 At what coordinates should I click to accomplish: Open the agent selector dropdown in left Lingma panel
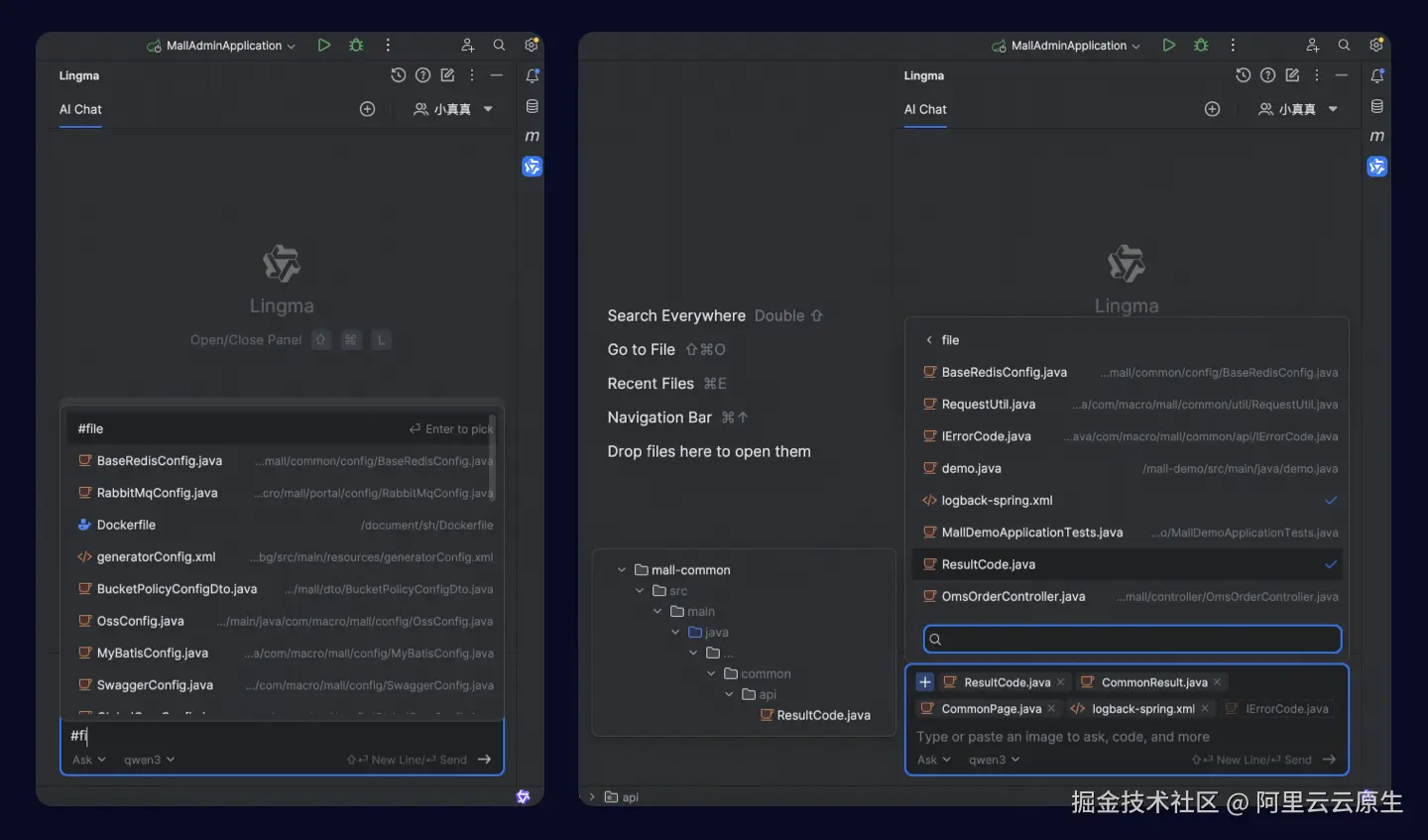453,109
